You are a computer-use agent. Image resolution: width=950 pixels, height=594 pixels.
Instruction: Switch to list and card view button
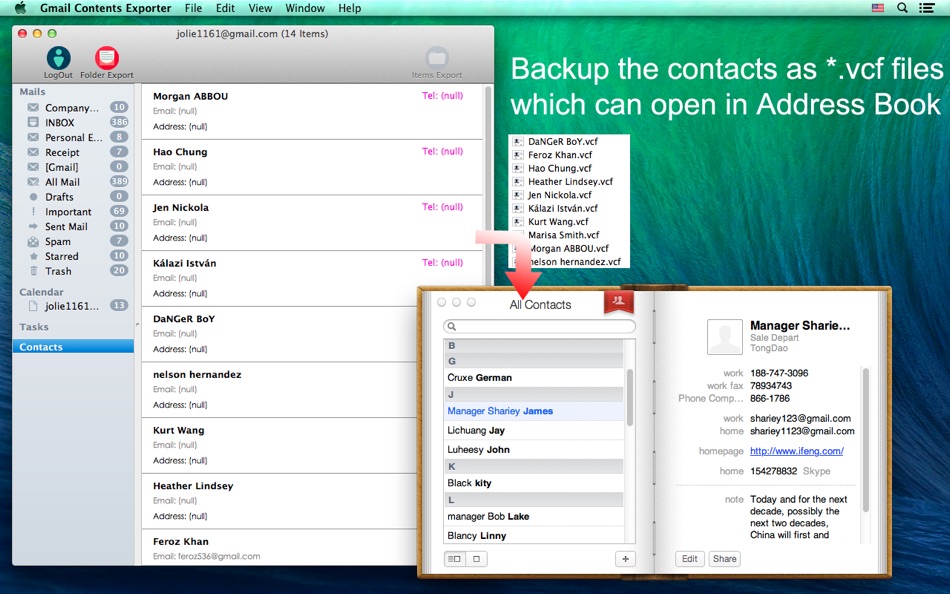(454, 559)
